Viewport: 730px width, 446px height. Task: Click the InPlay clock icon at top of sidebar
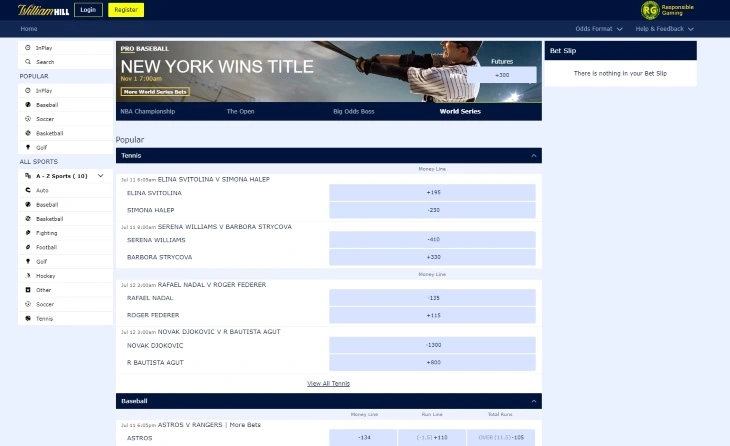pyautogui.click(x=28, y=47)
